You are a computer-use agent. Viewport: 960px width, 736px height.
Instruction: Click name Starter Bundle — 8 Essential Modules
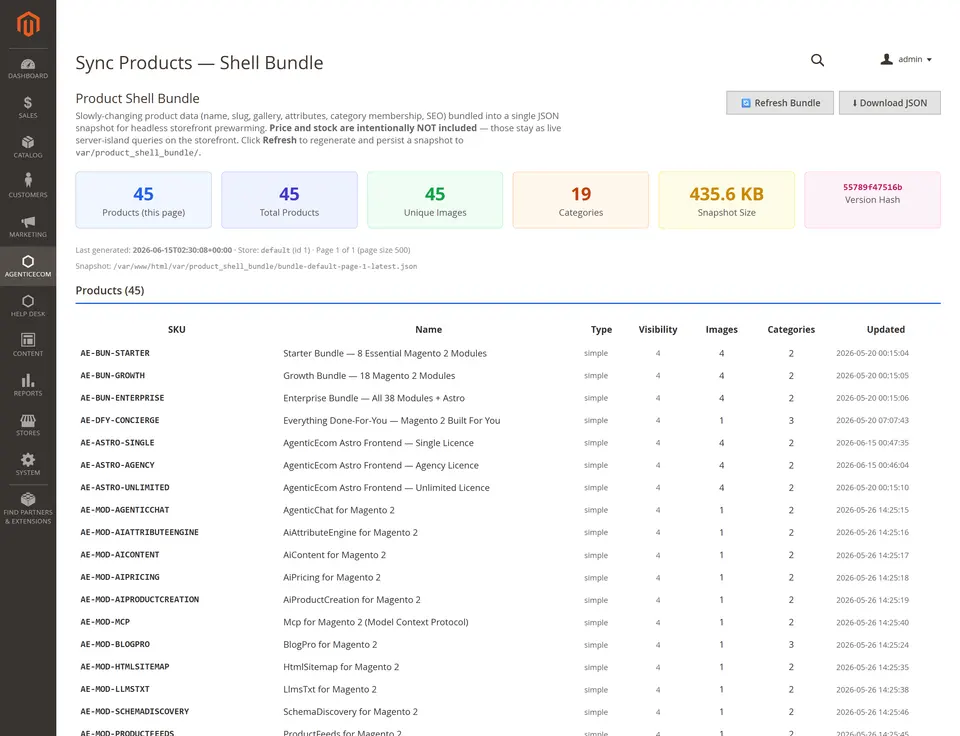click(385, 353)
